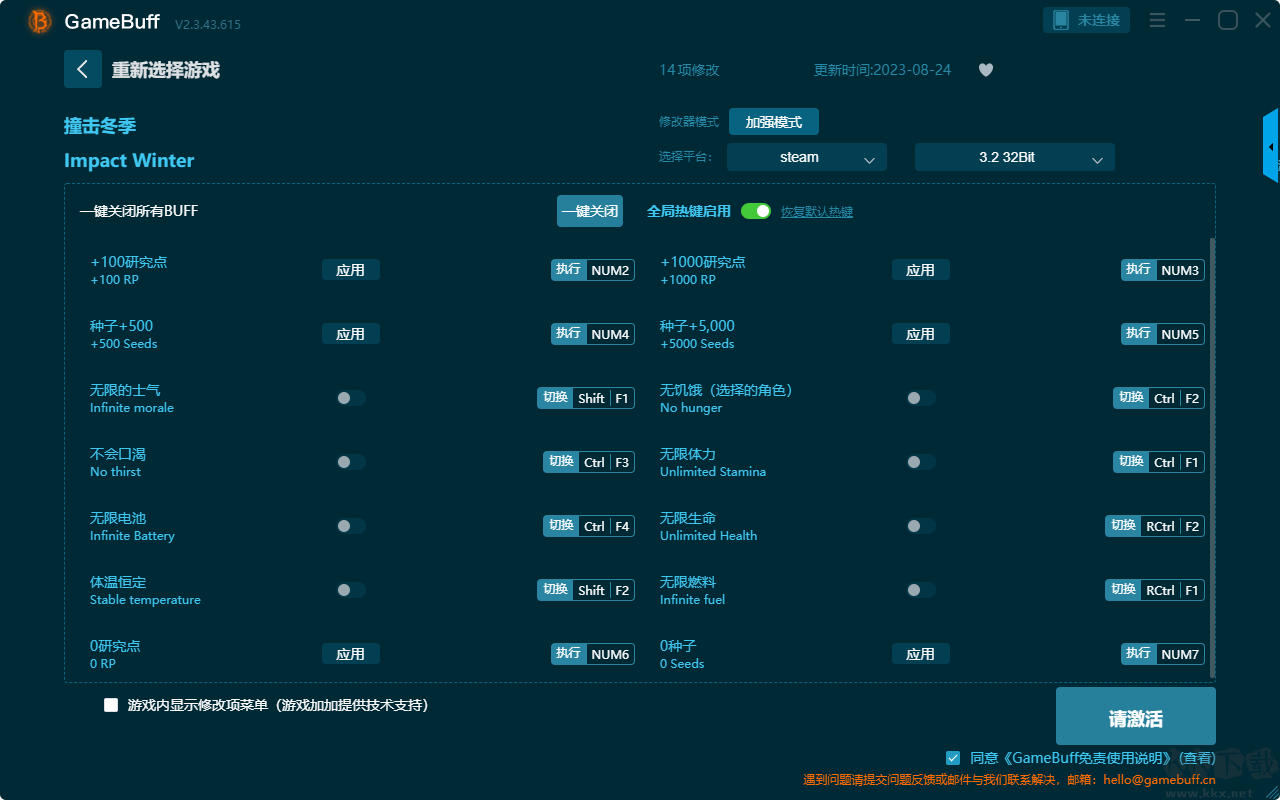1280x800 pixels.
Task: Turn off the global hotkey switch
Action: coord(756,211)
